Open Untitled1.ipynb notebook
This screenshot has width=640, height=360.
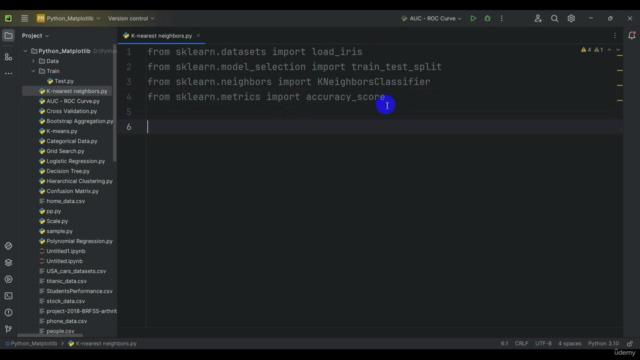(65, 251)
